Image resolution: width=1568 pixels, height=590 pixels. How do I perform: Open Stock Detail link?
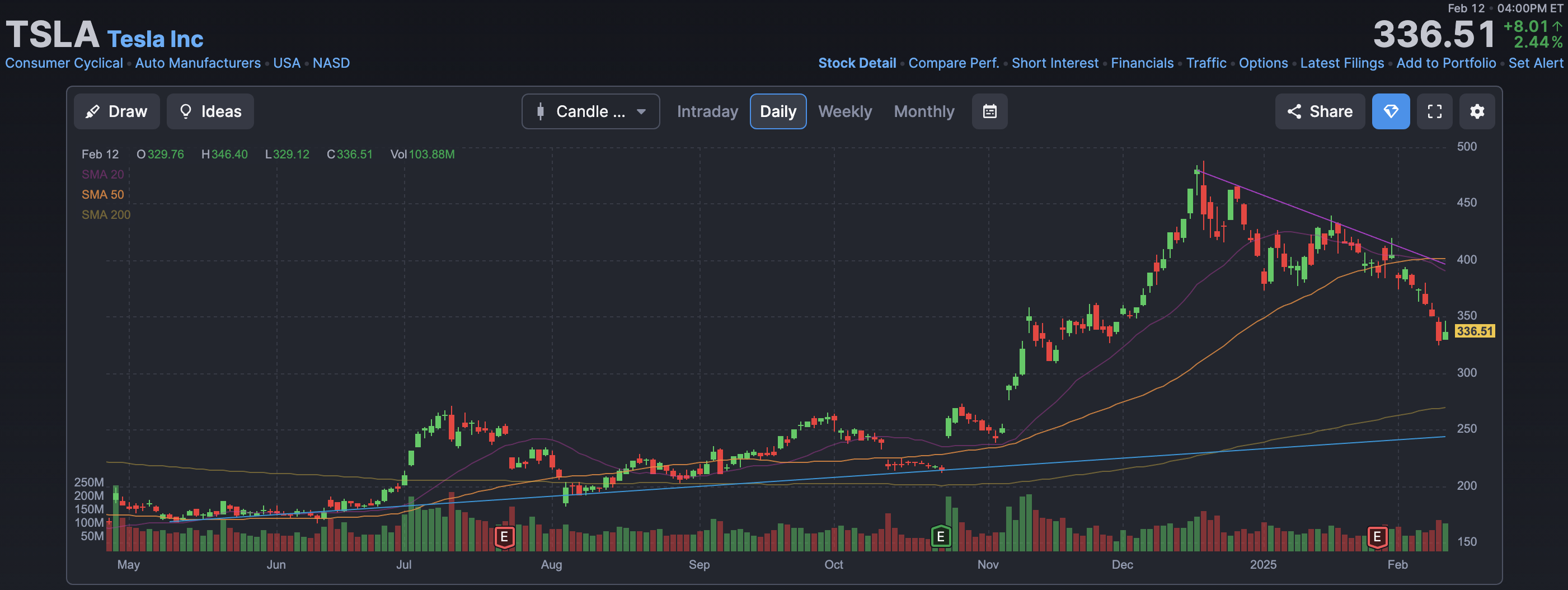(857, 63)
